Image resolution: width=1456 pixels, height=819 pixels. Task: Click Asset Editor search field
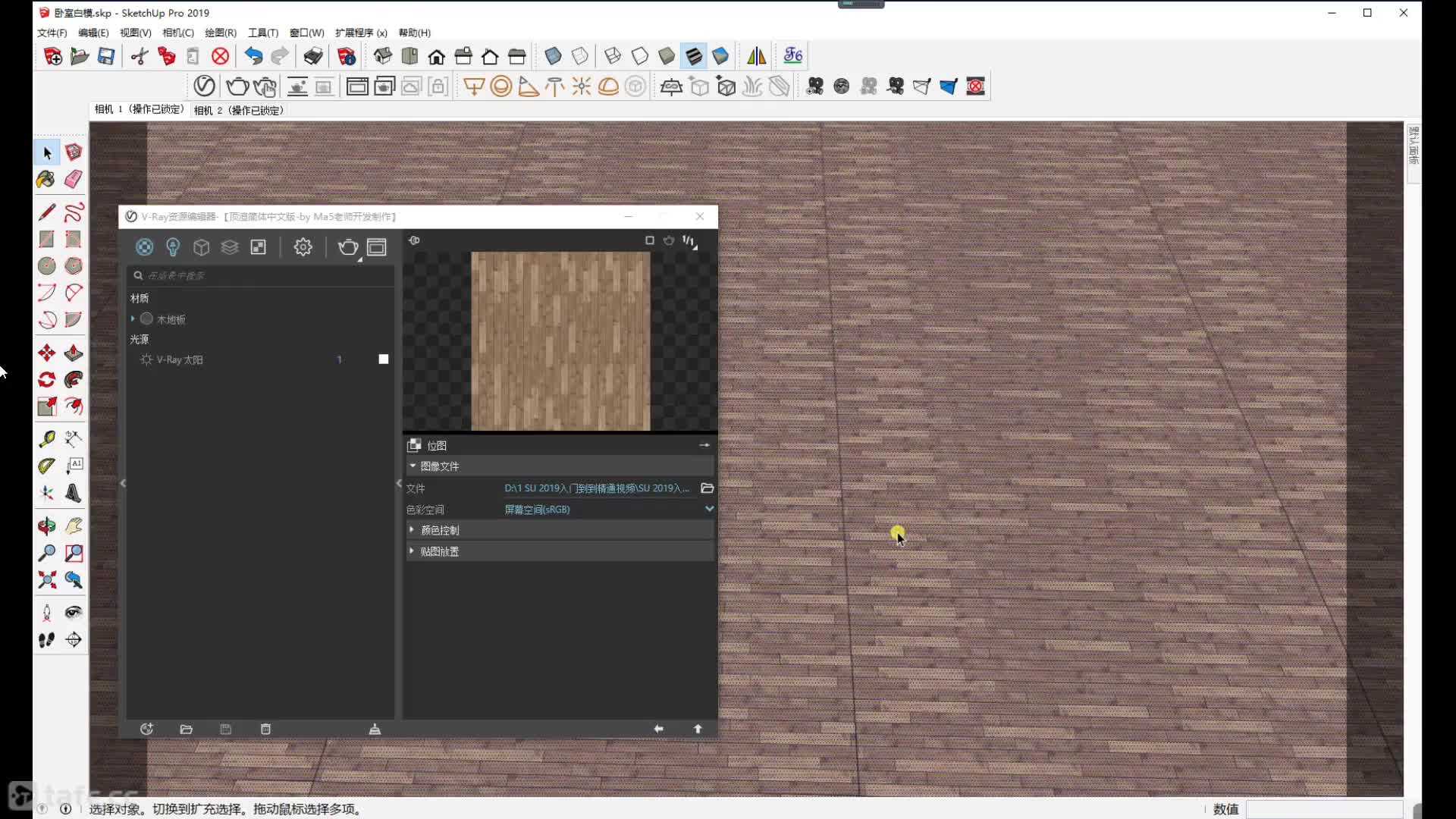pos(260,275)
